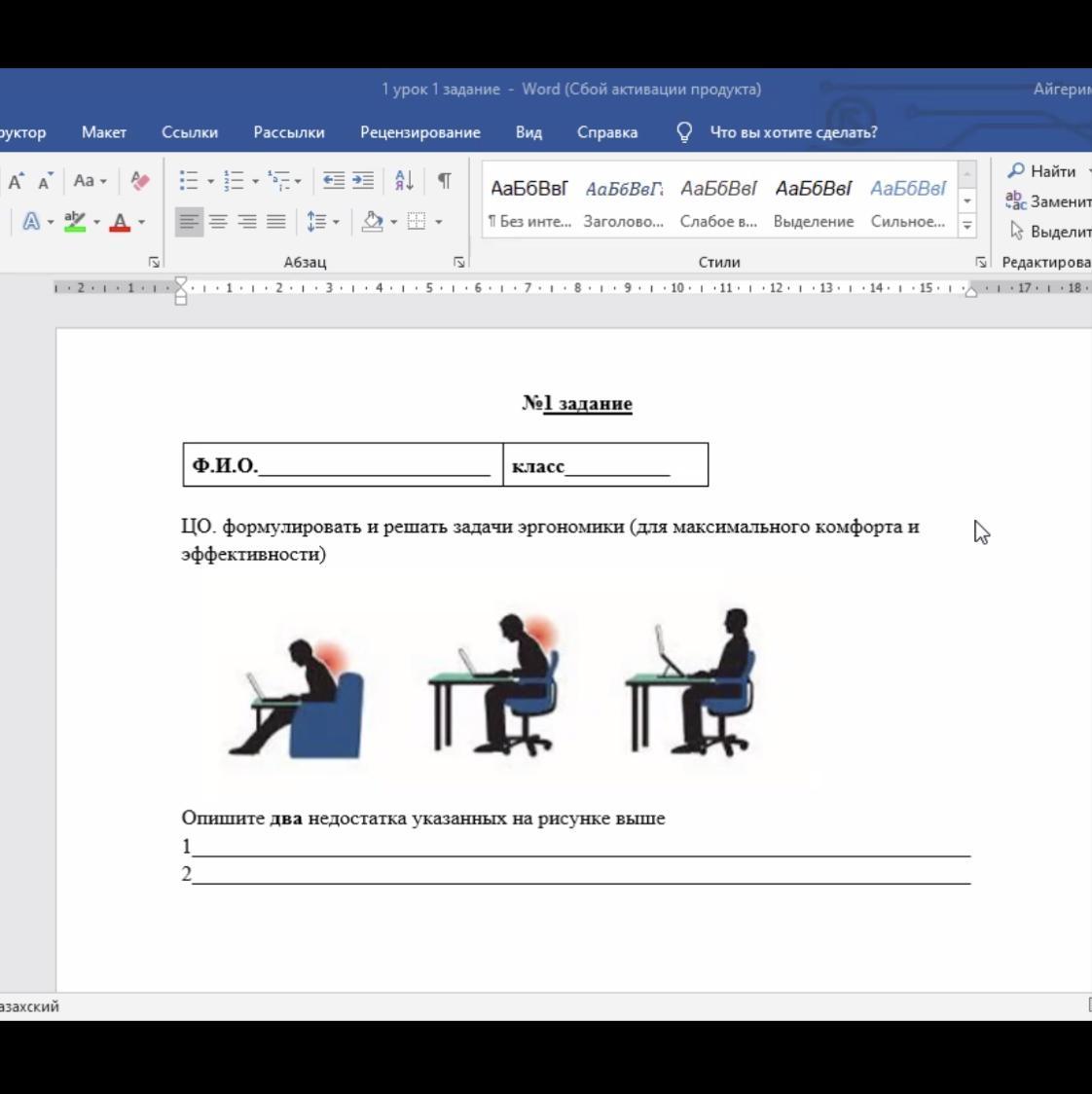Viewport: 1092px width, 1094px height.
Task: Apply the red font color swatch
Action: [120, 222]
